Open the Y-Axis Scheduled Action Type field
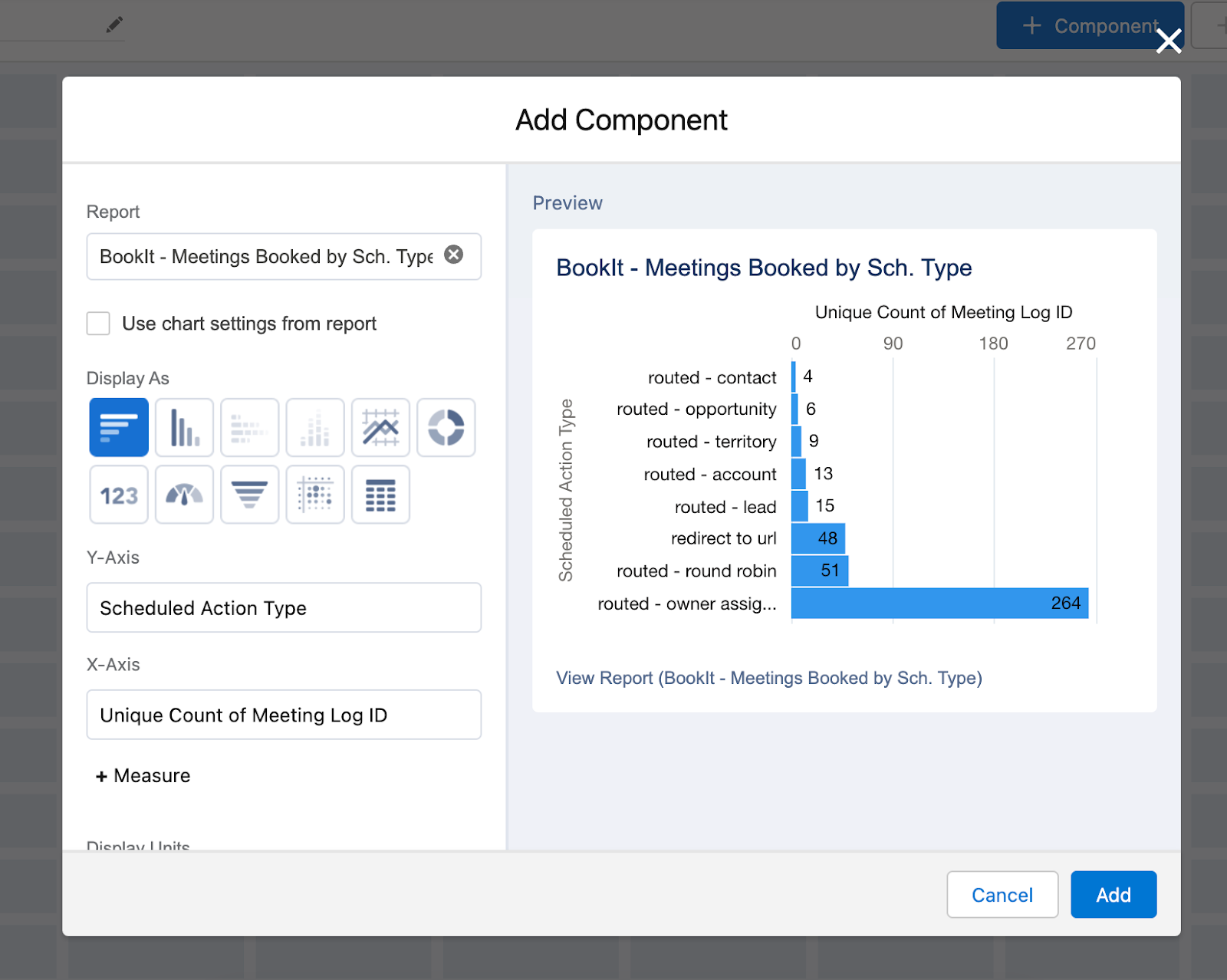 (x=284, y=608)
